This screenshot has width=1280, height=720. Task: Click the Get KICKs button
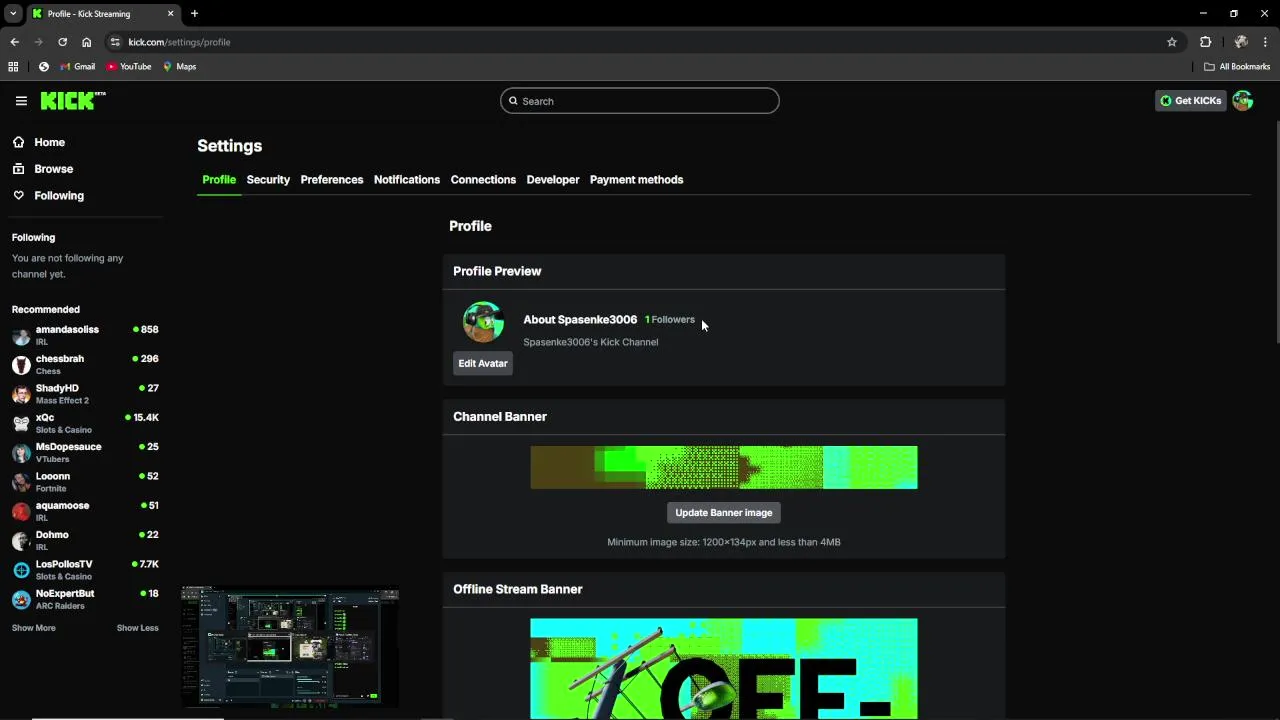click(x=1190, y=101)
